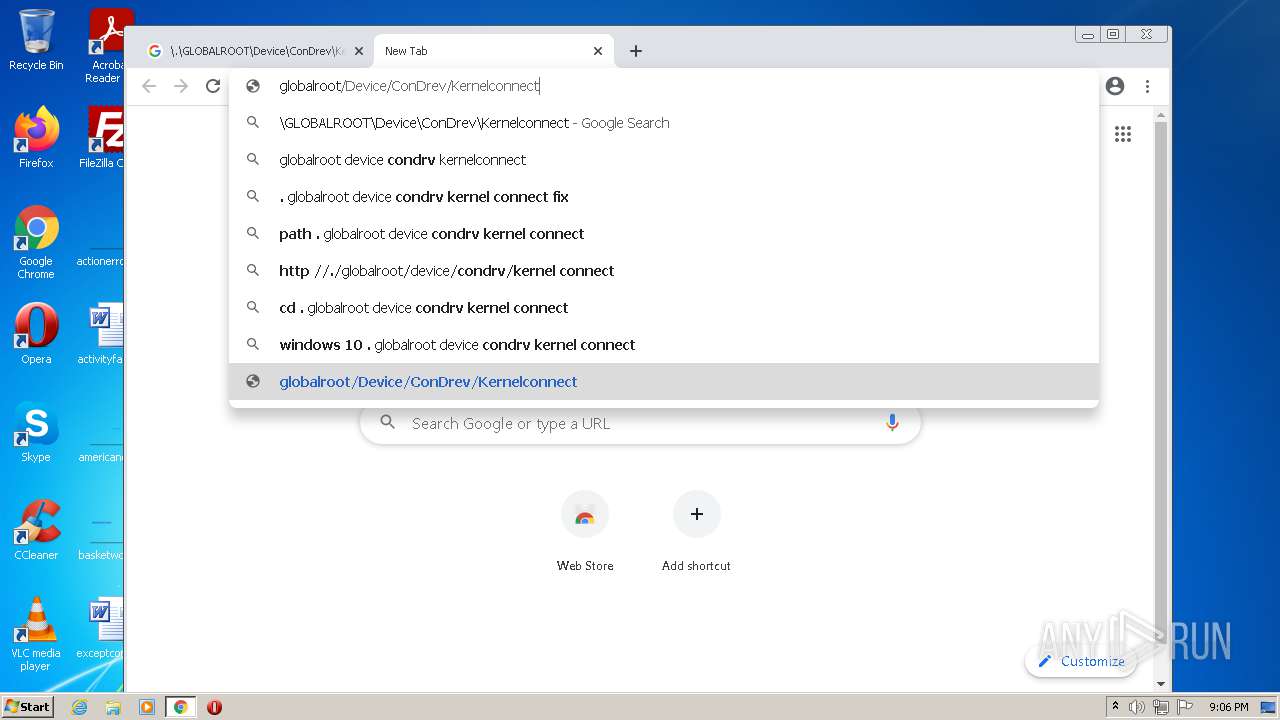The width and height of the screenshot is (1280, 720).
Task: Open Firefox desktop shortcut
Action: tap(36, 137)
